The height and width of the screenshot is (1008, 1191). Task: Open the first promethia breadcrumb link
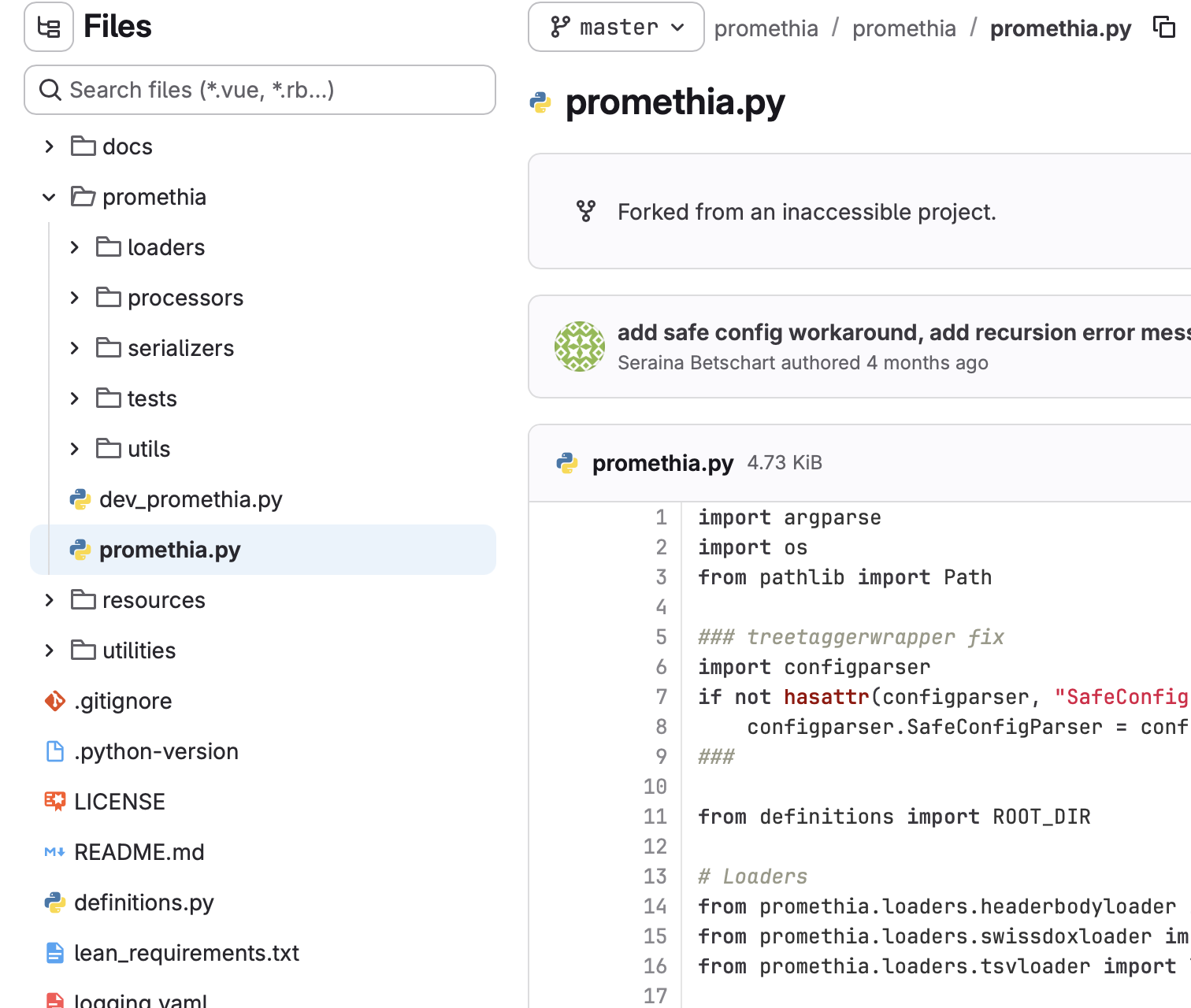766,28
